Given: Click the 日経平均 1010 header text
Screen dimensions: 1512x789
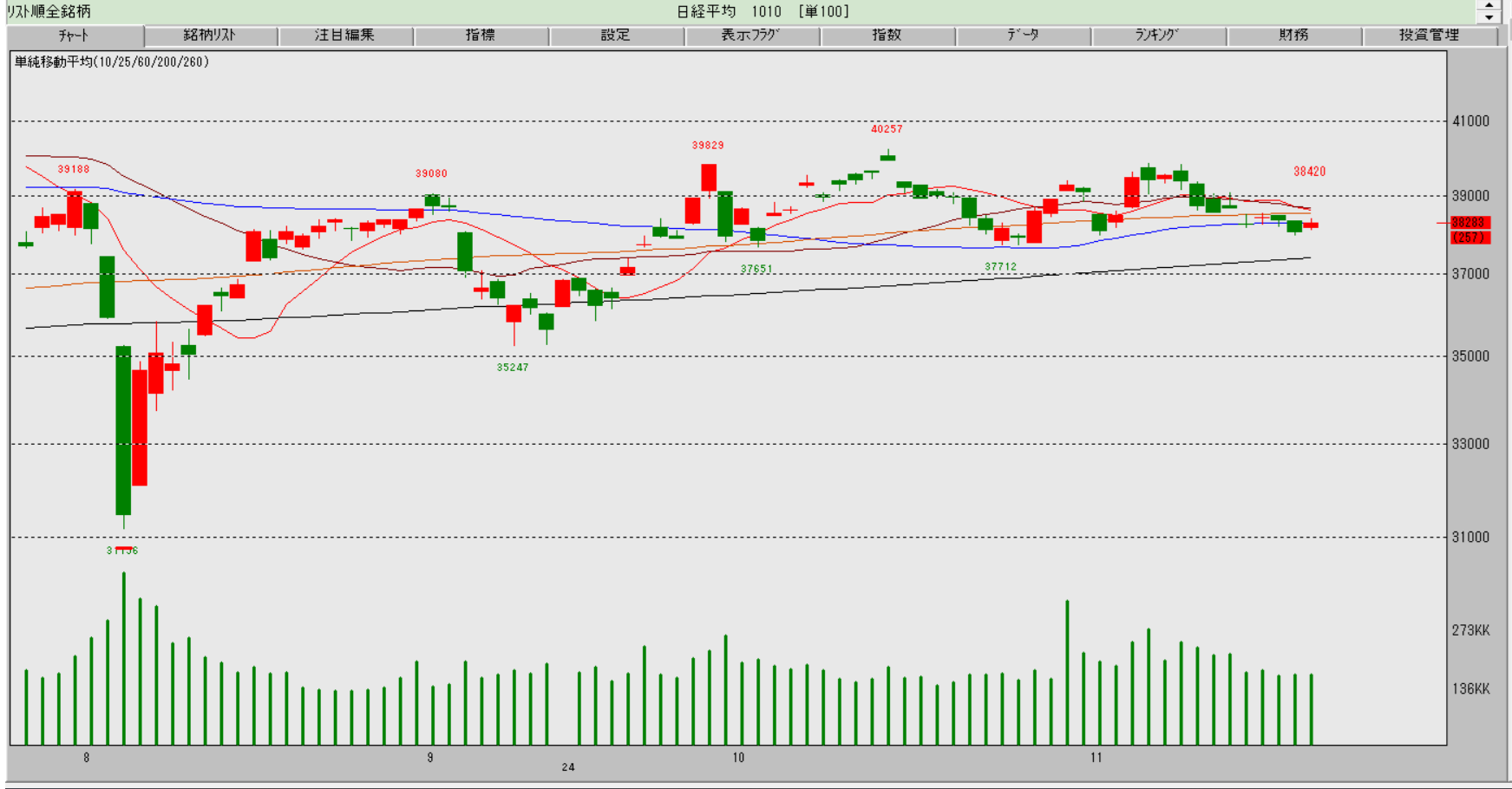Looking at the screenshot, I should [x=729, y=11].
